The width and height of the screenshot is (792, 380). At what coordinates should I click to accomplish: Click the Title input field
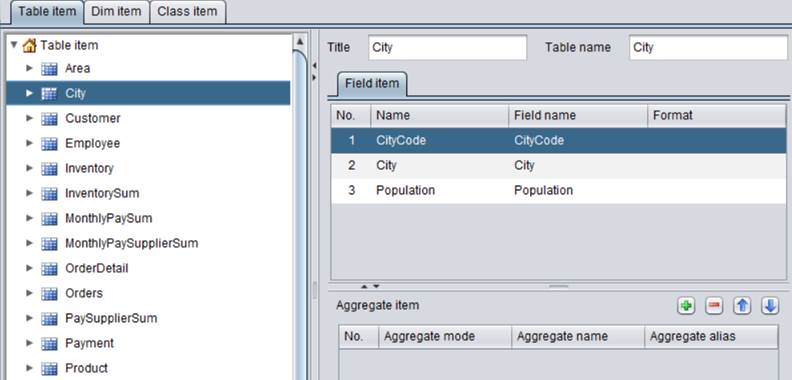448,48
